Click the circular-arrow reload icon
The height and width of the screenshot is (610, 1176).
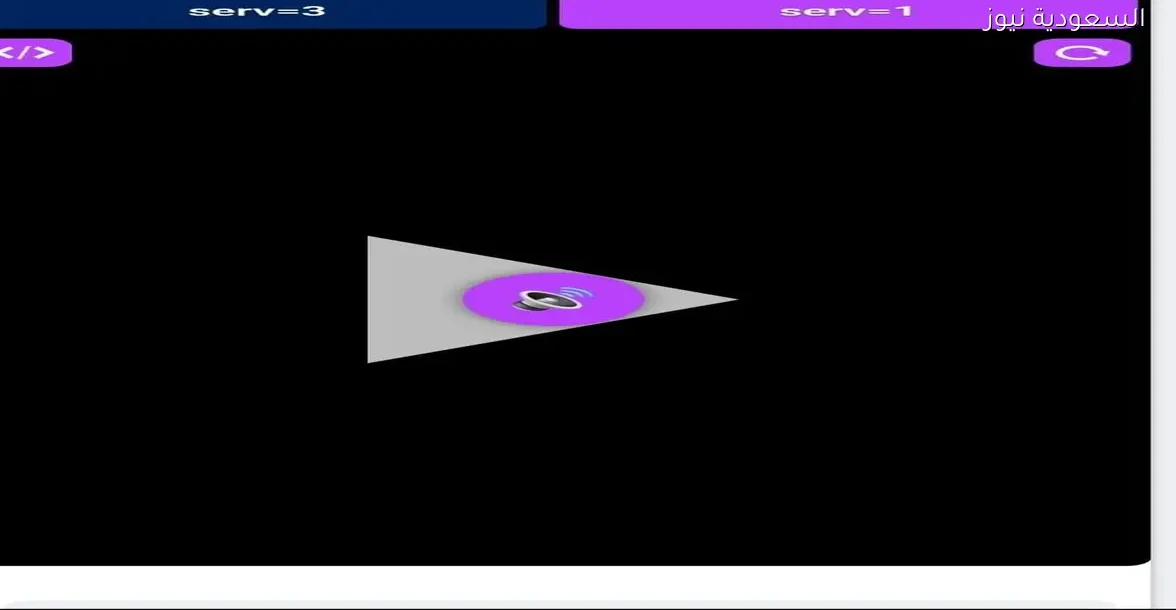click(x=1082, y=53)
